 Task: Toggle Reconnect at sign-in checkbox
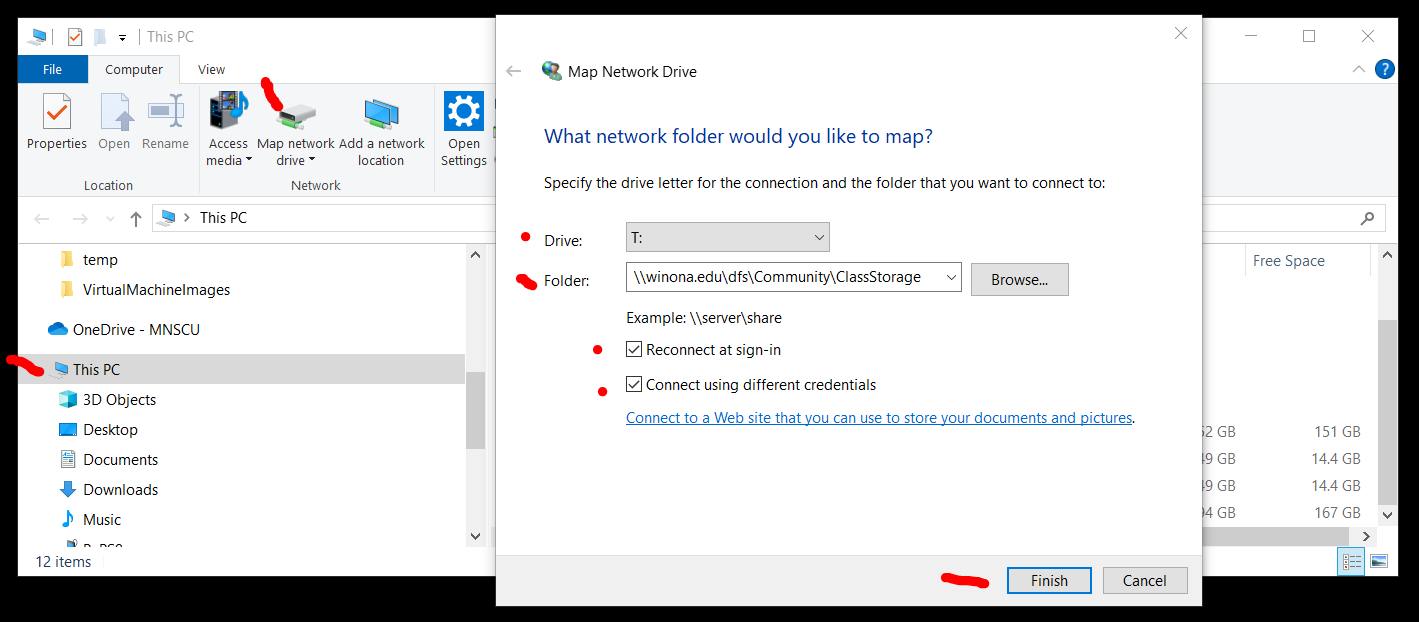(634, 350)
